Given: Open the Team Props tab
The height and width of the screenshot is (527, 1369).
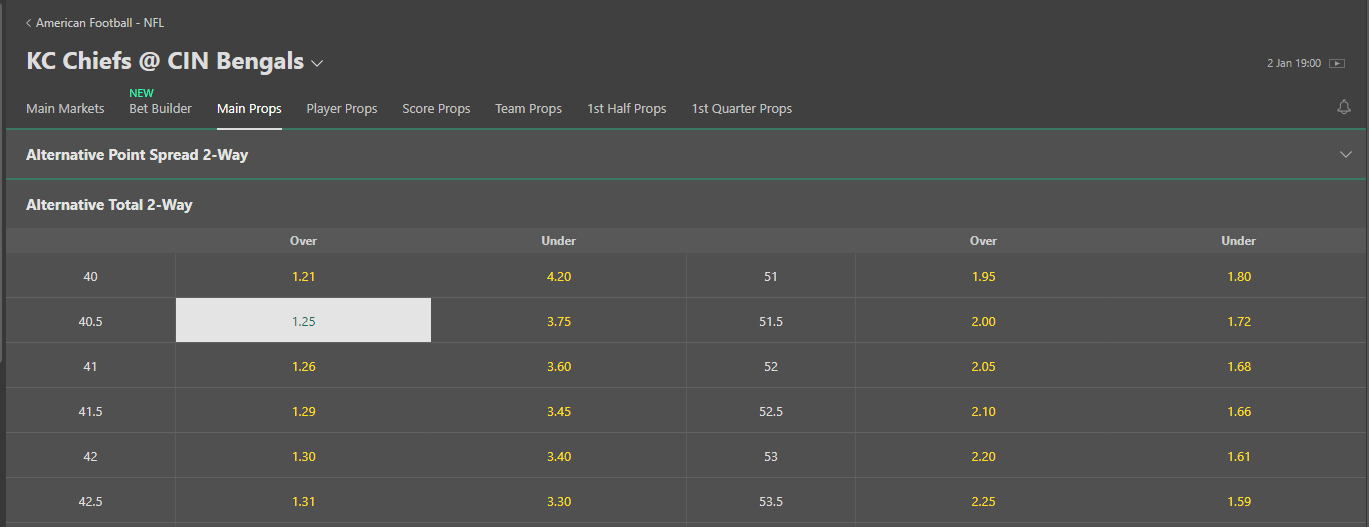Looking at the screenshot, I should point(528,109).
